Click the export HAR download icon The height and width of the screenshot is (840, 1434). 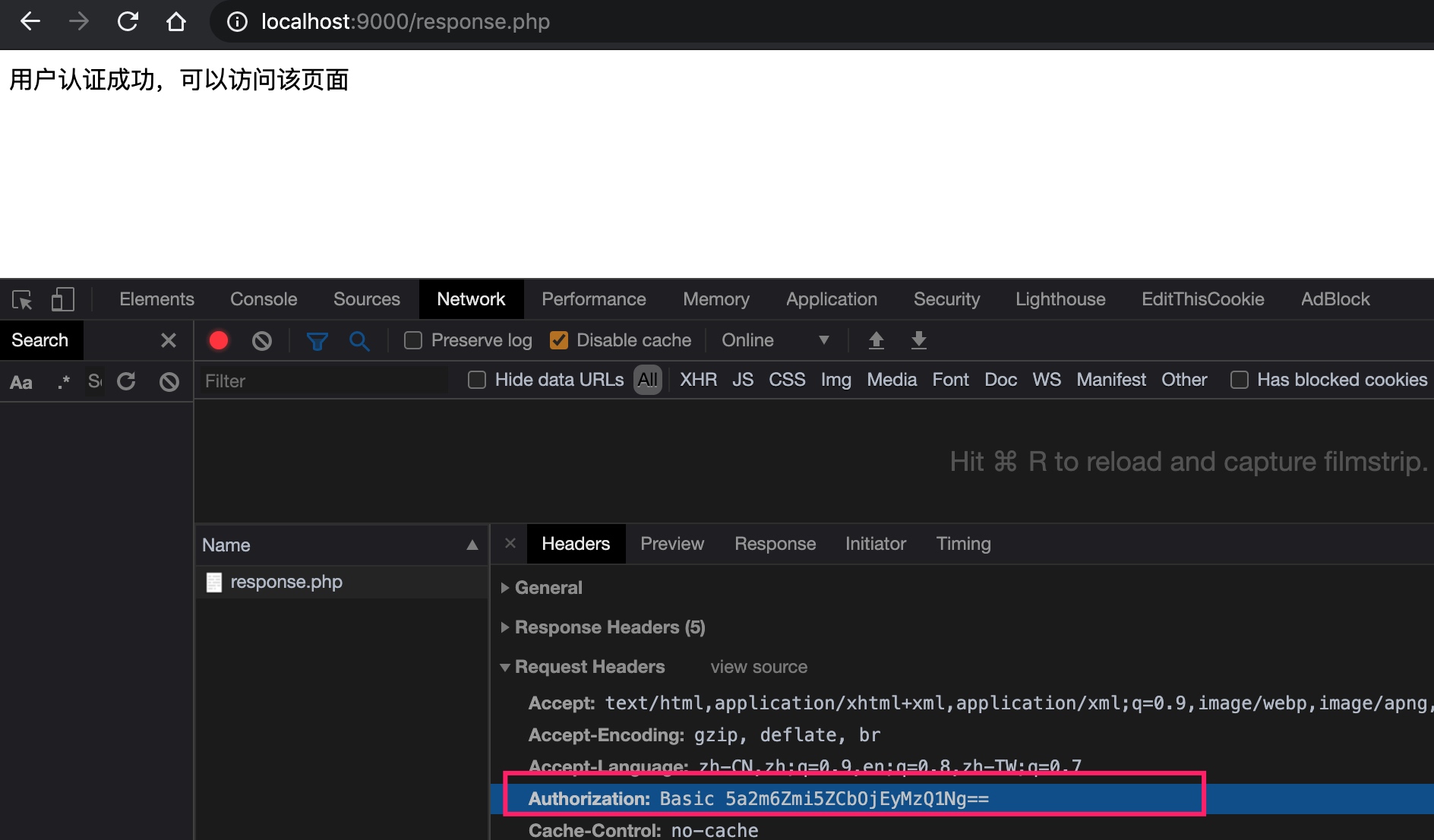(x=919, y=340)
